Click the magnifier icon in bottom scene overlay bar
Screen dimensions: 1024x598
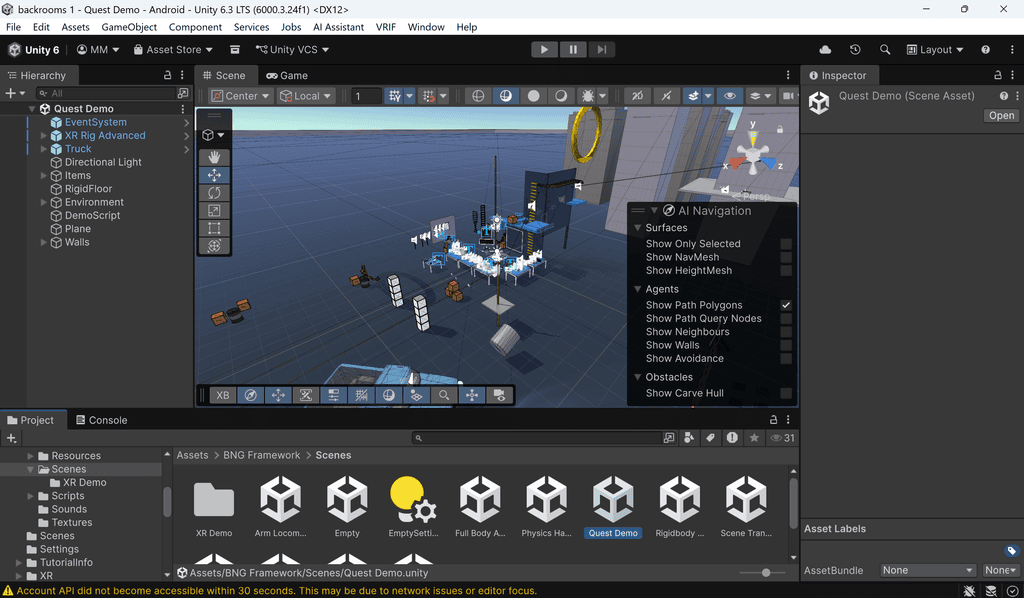(x=444, y=395)
